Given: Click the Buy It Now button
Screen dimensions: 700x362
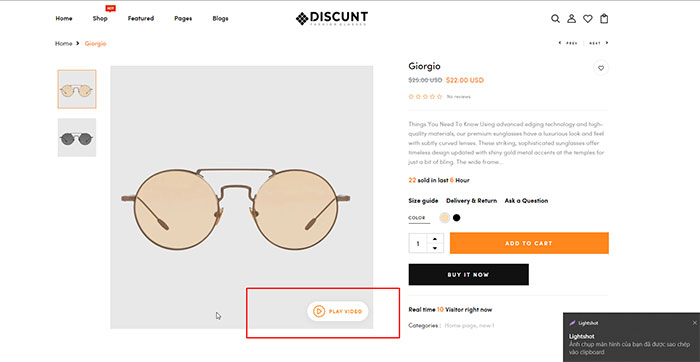Looking at the screenshot, I should (x=468, y=275).
